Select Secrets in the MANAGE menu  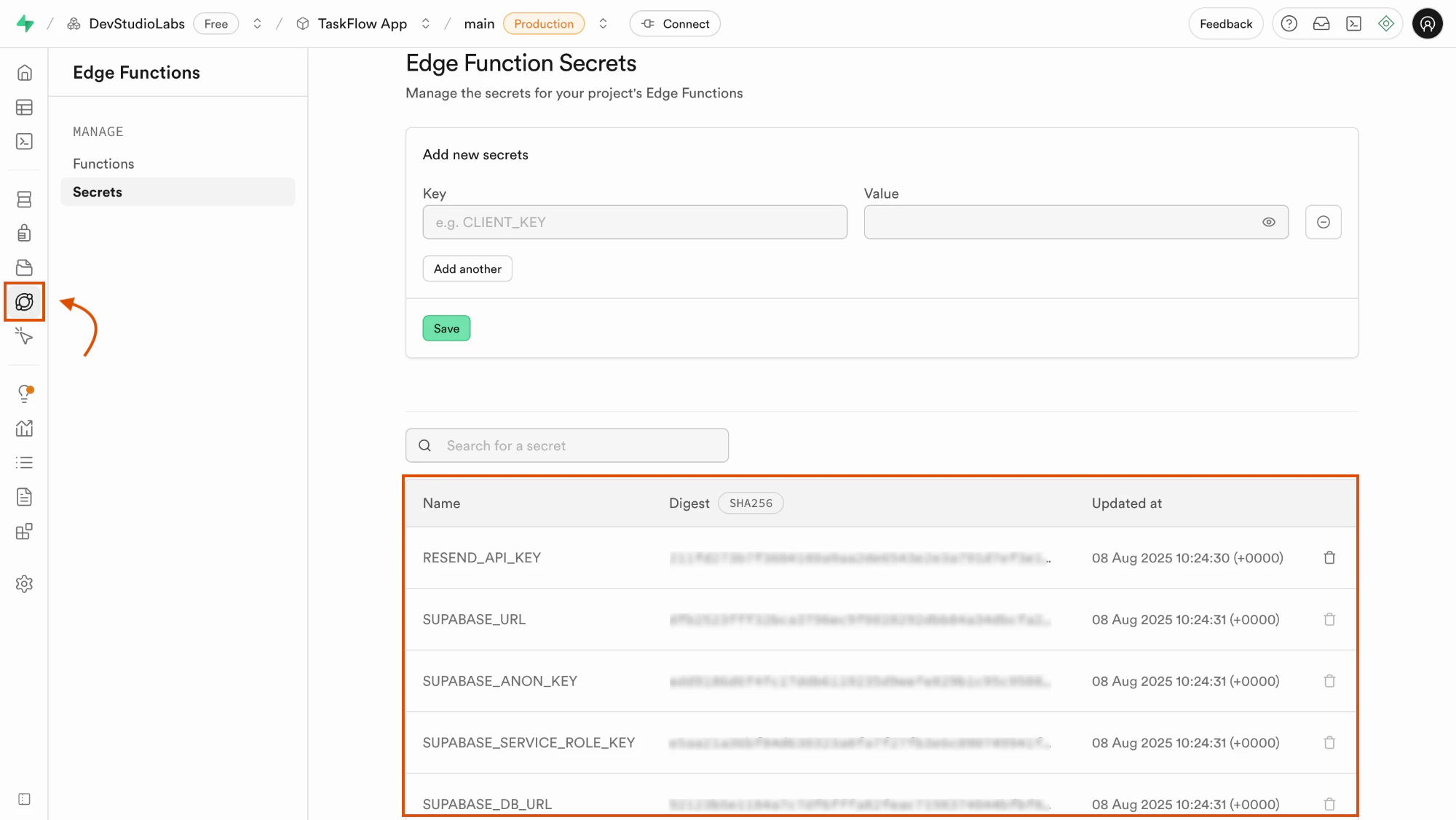pos(98,191)
